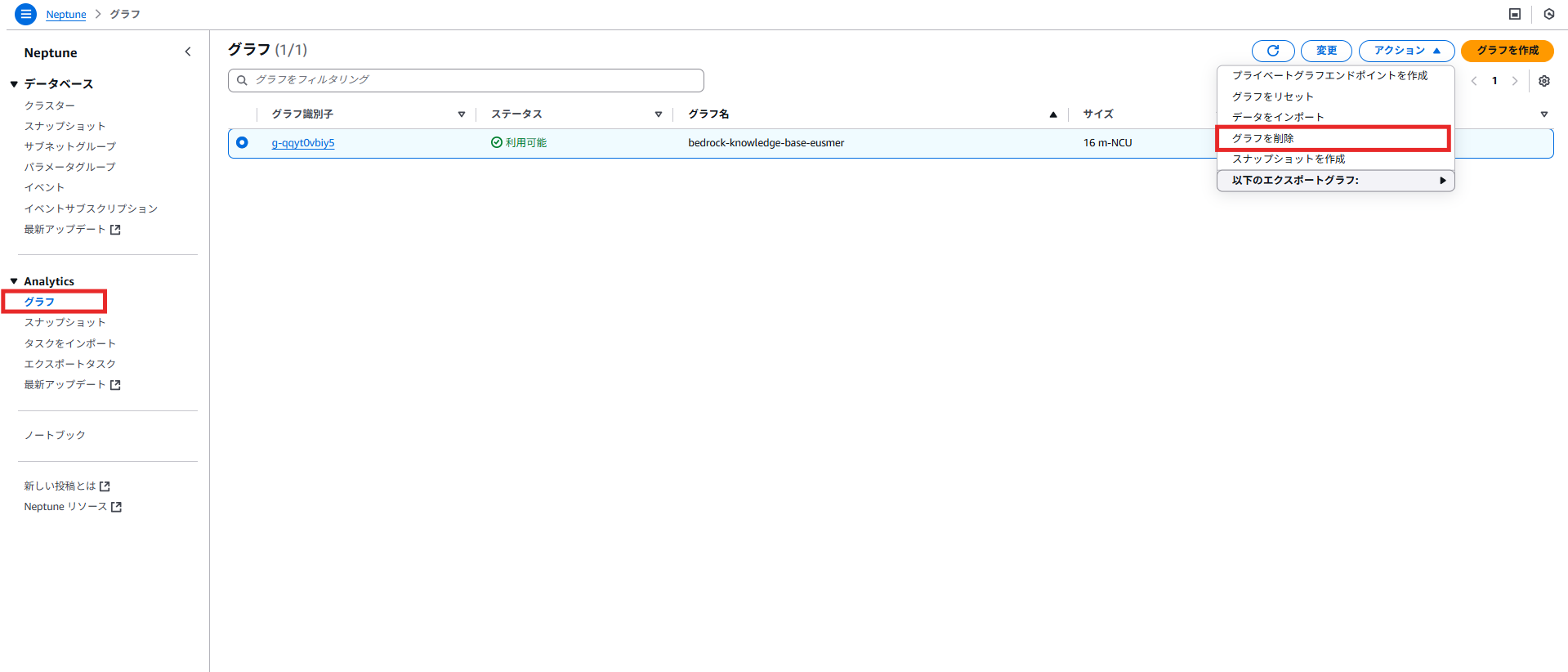The height and width of the screenshot is (672, 1568).
Task: Go to previous page arrow
Action: click(x=1474, y=81)
